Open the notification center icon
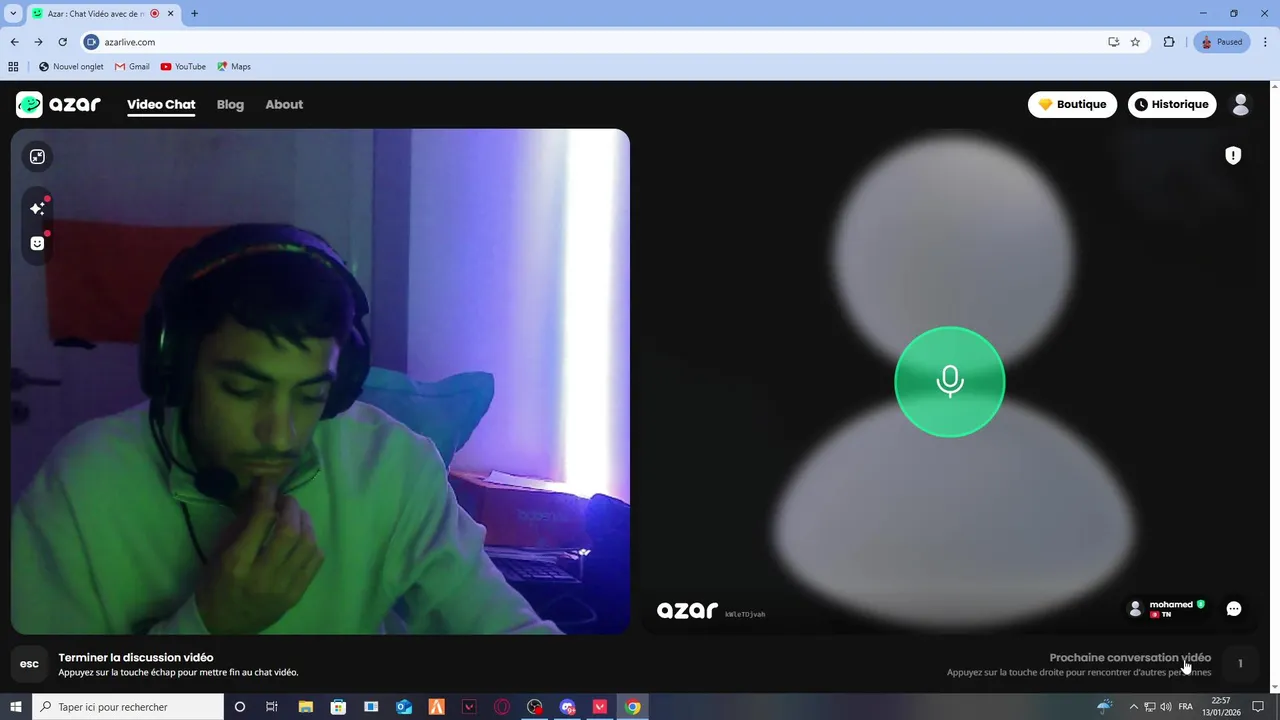Screen dimensions: 1280x720 pyautogui.click(x=1259, y=707)
